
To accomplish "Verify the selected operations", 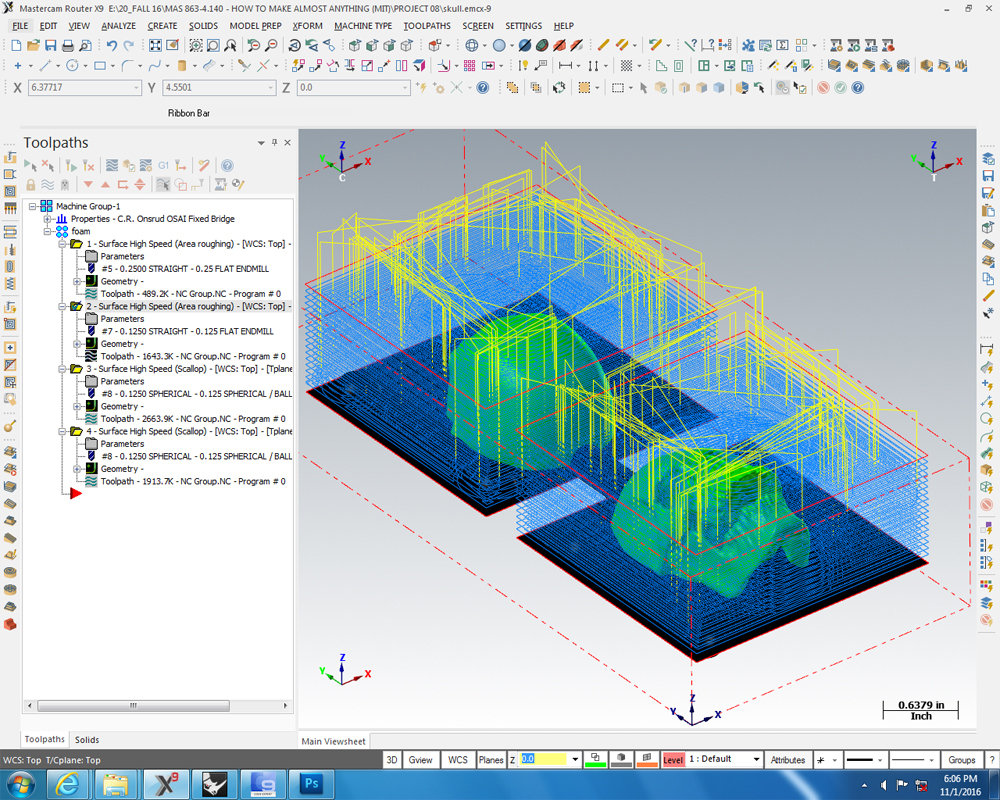I will [x=129, y=166].
